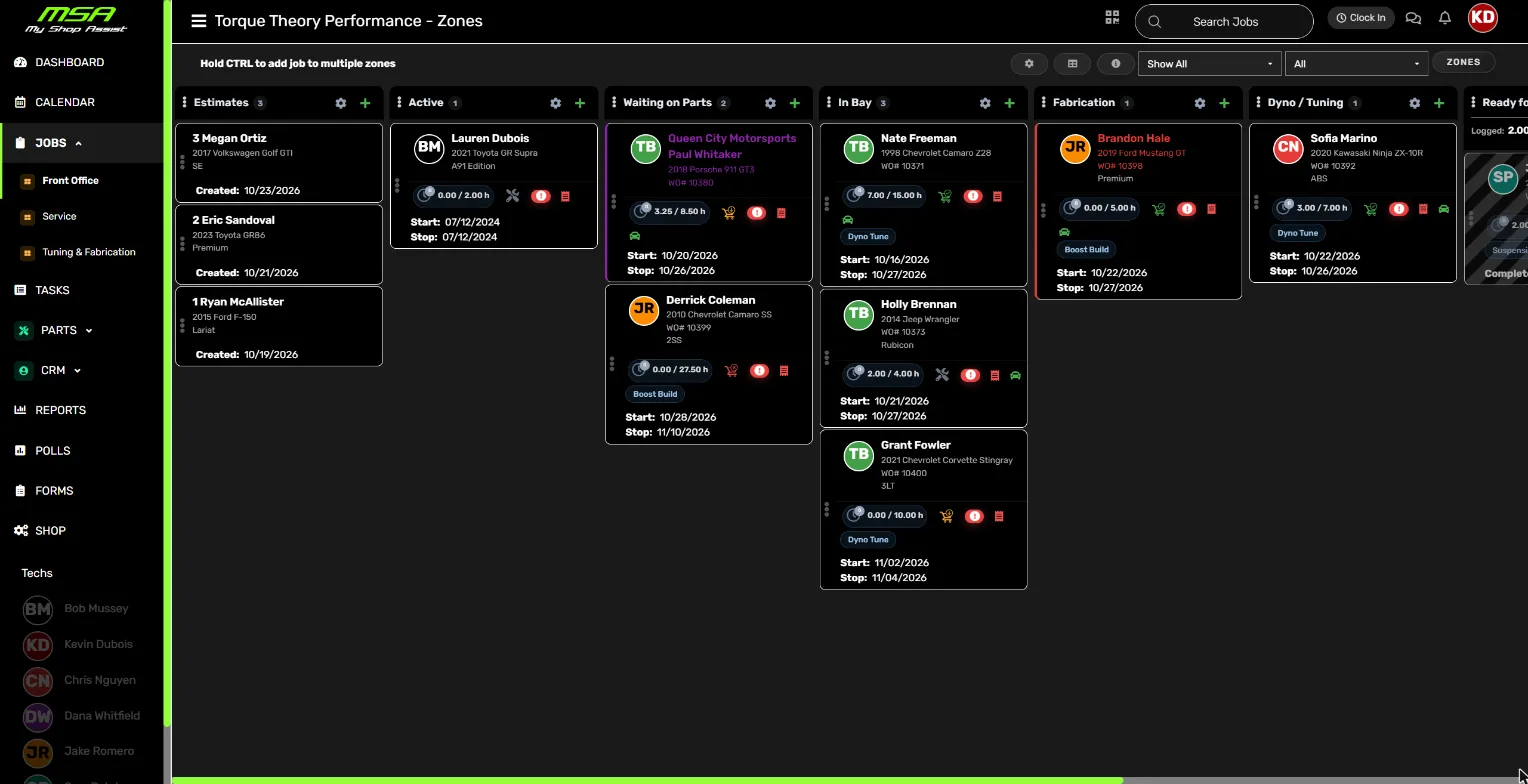Open the QR code scanner icon
Screen dimensions: 1528x784
point(1112,18)
